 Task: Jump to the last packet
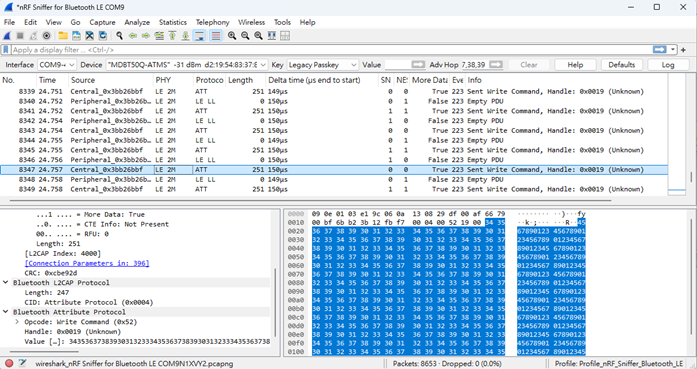tap(186, 36)
